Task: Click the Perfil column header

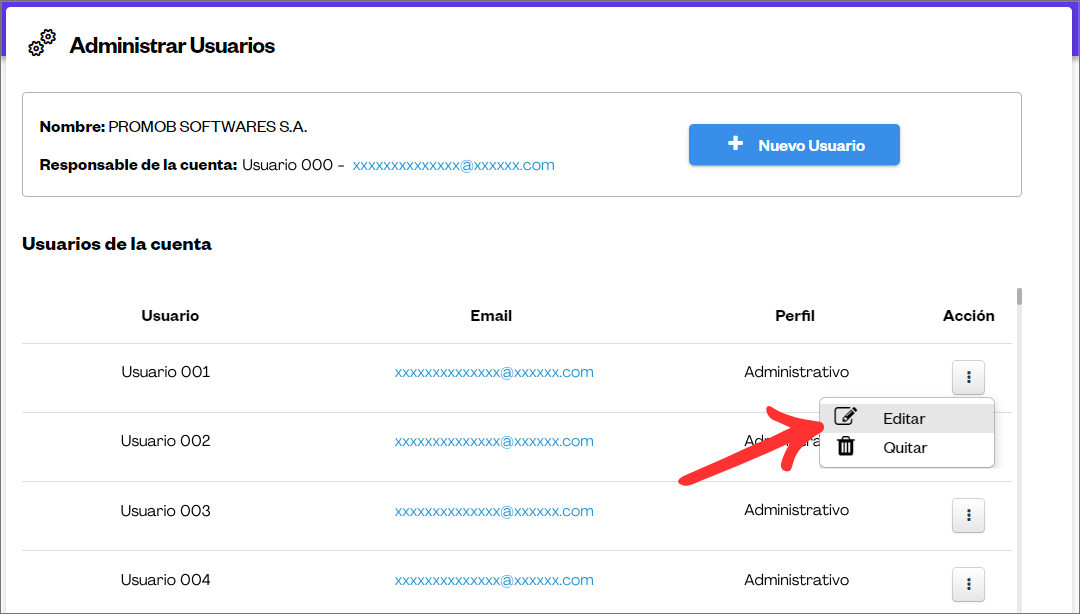Action: point(795,316)
